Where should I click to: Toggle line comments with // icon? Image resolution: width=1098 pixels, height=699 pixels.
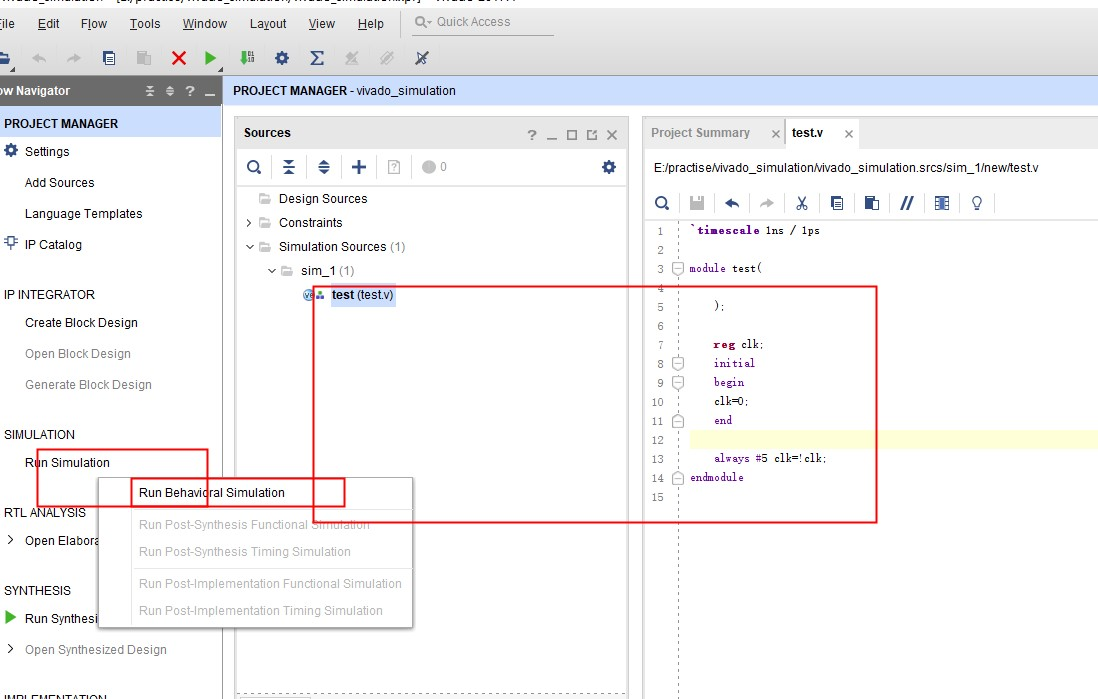coord(907,203)
